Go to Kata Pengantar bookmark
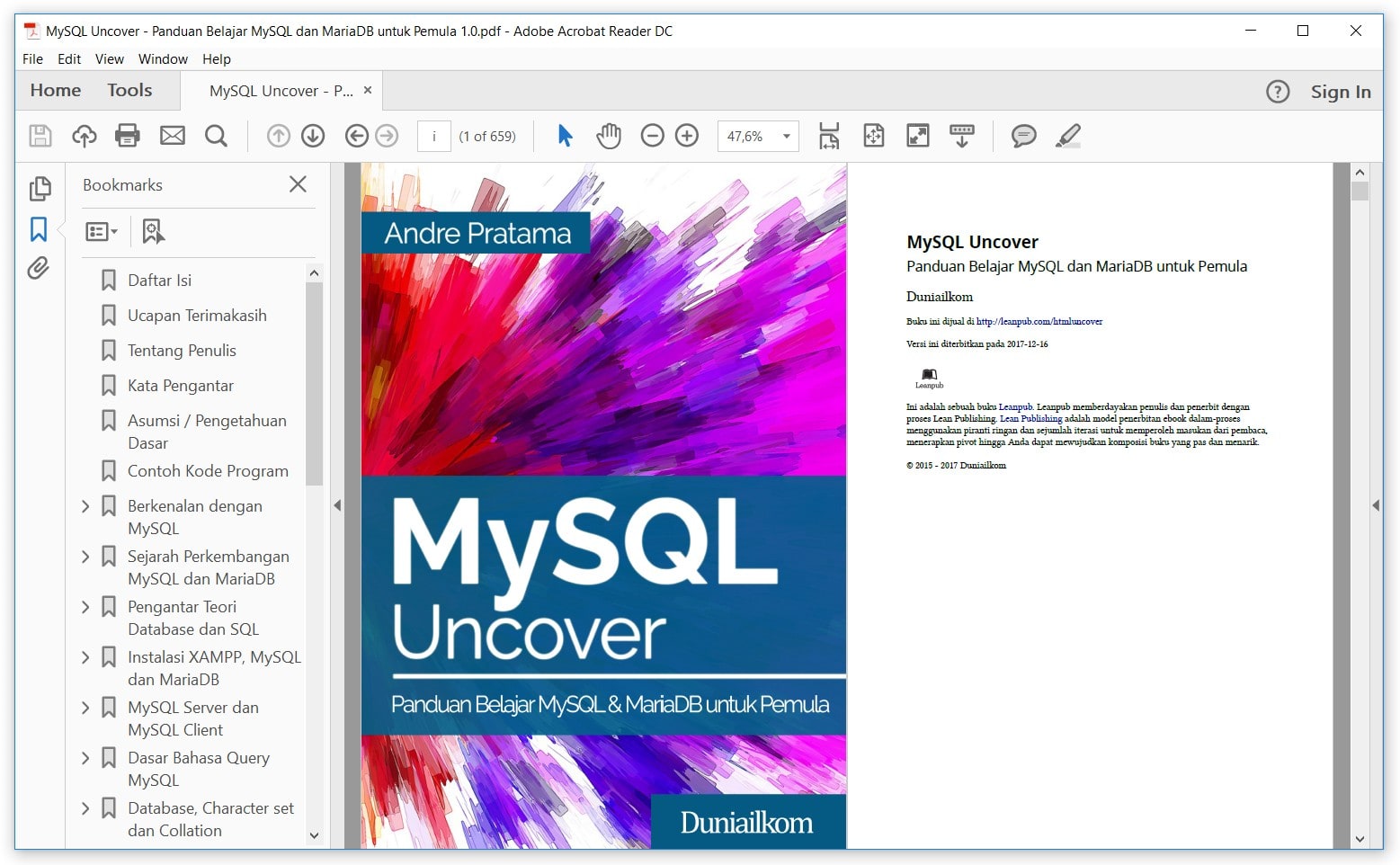Image resolution: width=1400 pixels, height=865 pixels. click(x=181, y=386)
